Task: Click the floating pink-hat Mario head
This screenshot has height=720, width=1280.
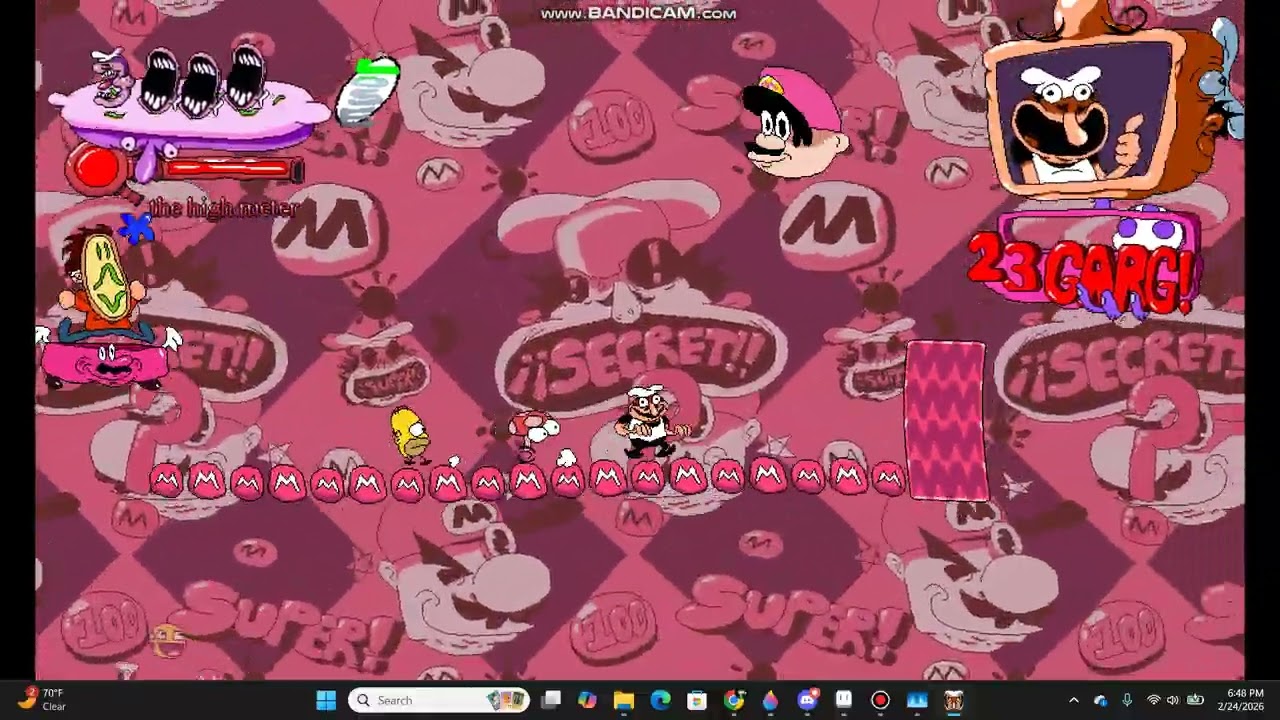Action: point(795,124)
